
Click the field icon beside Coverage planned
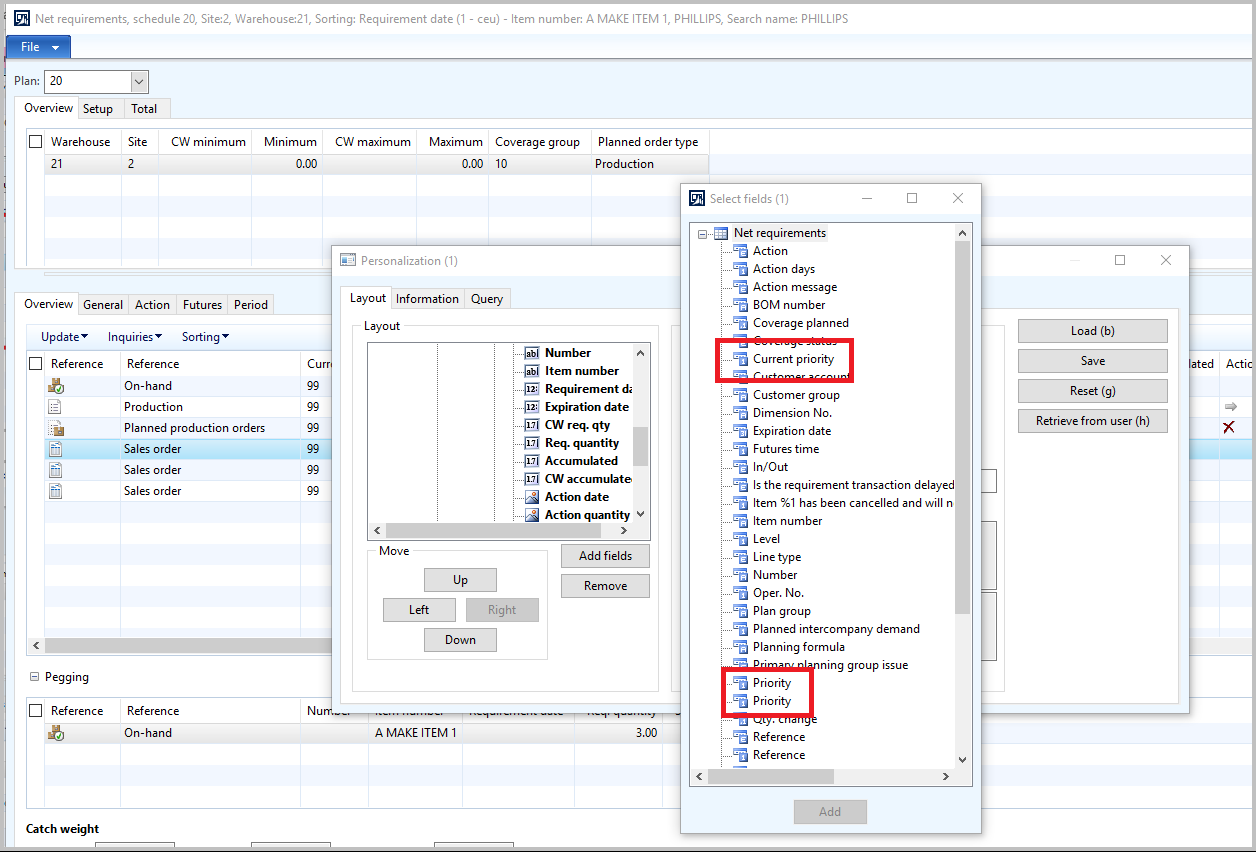pos(741,323)
